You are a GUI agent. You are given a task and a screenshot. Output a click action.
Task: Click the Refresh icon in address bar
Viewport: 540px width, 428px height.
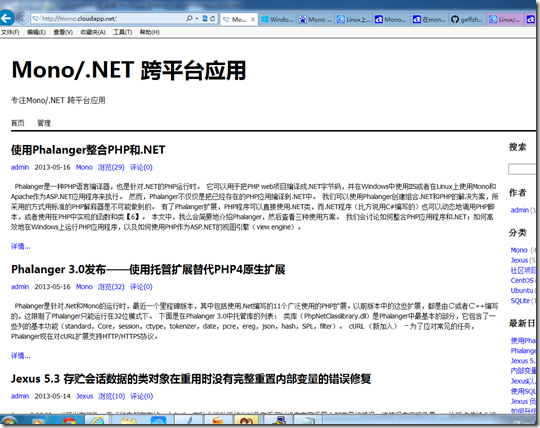pos(212,19)
